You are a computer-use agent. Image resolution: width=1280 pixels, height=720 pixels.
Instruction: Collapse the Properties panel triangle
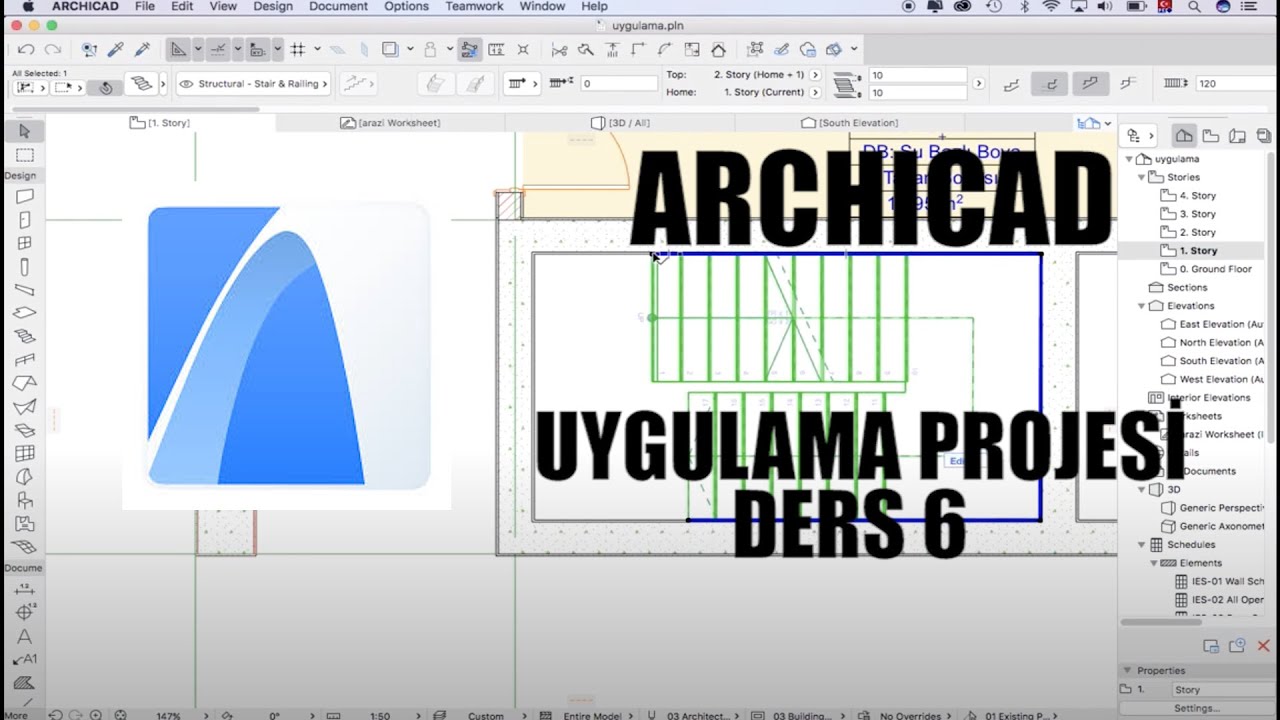click(1128, 671)
